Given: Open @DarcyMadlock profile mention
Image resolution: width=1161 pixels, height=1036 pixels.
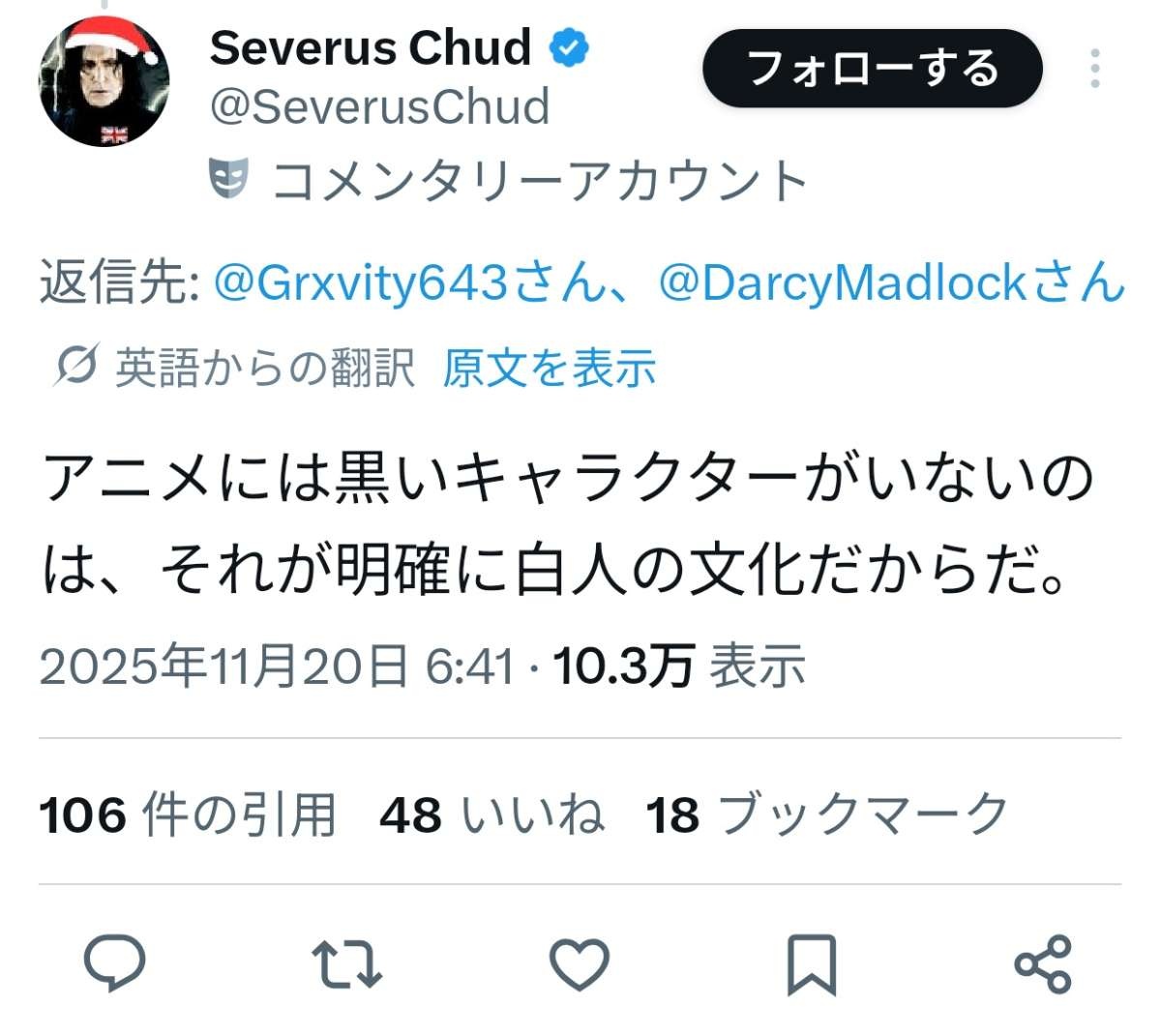Looking at the screenshot, I should click(891, 282).
